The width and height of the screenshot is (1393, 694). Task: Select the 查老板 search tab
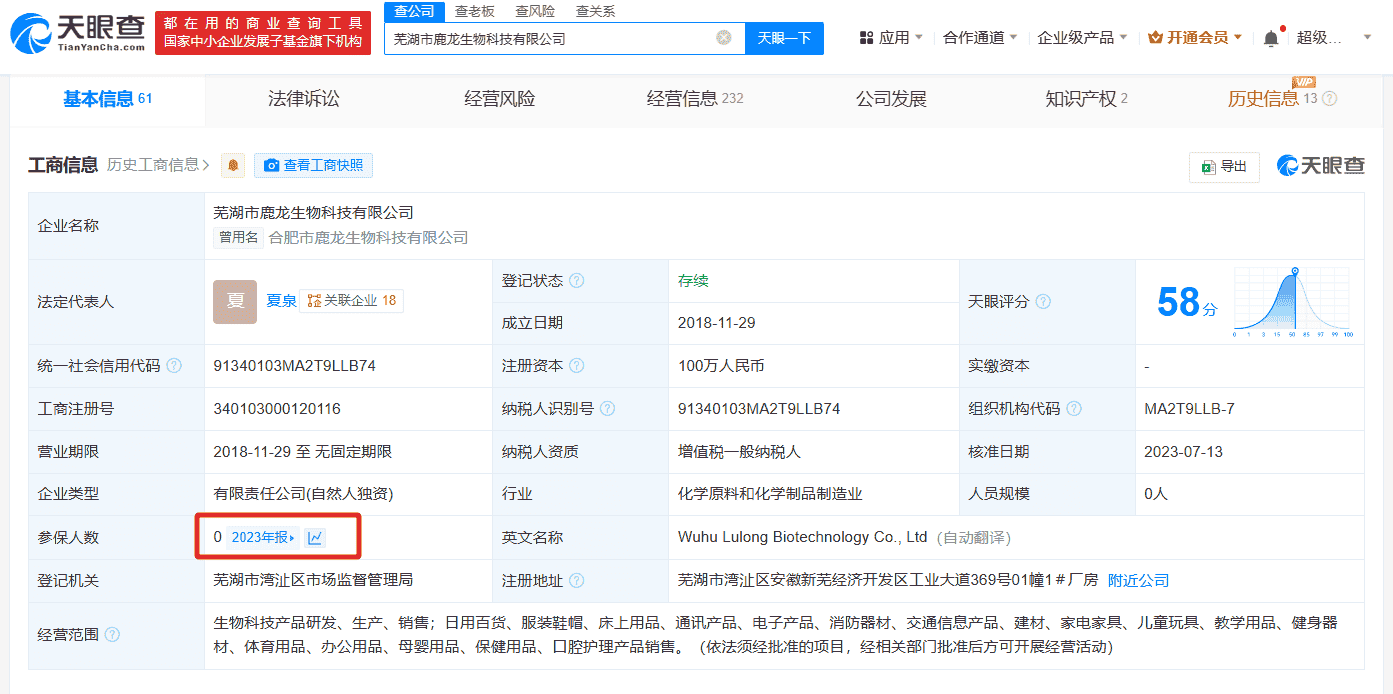coord(475,12)
